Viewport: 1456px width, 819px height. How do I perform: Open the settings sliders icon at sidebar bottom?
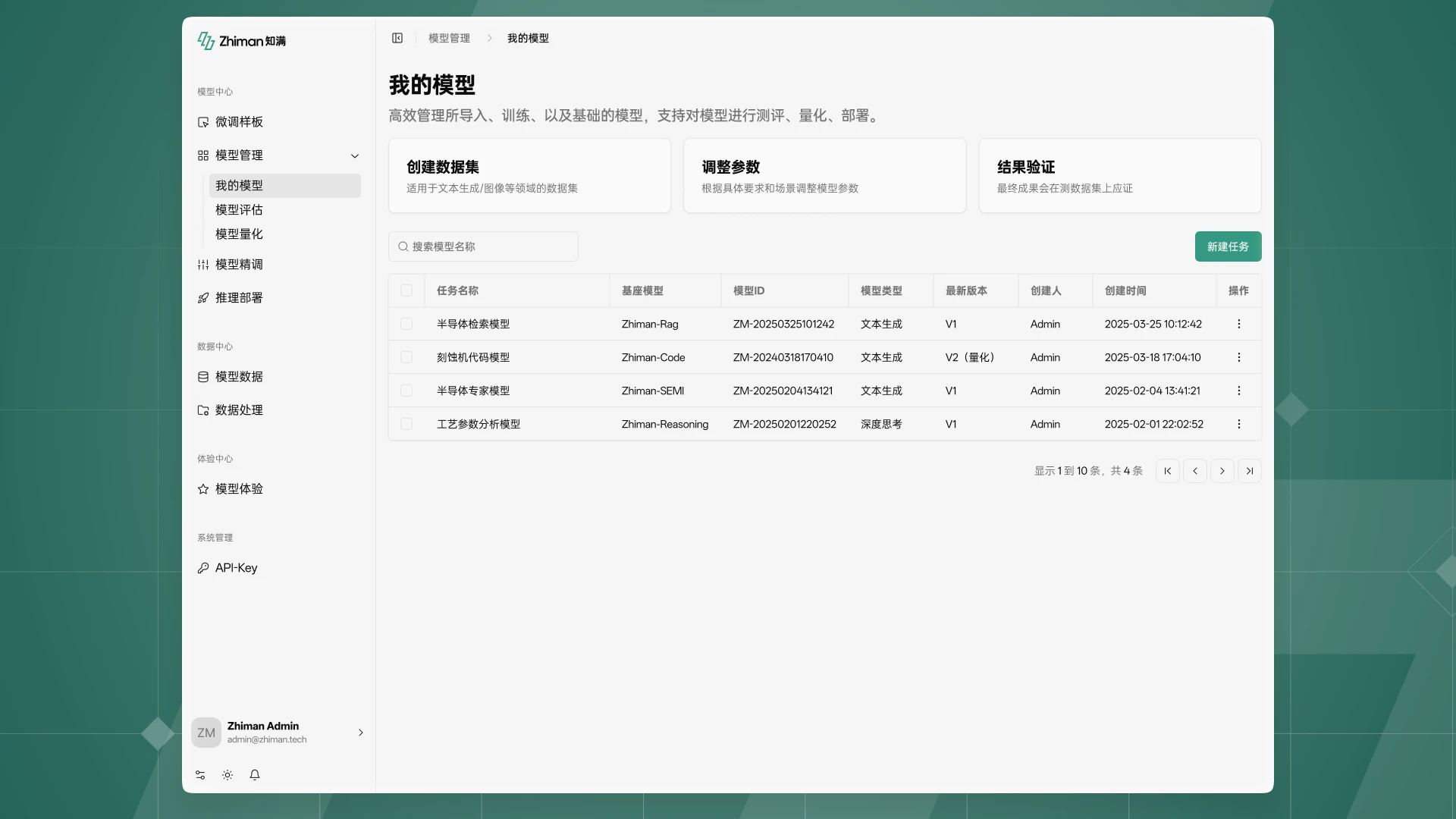tap(200, 775)
